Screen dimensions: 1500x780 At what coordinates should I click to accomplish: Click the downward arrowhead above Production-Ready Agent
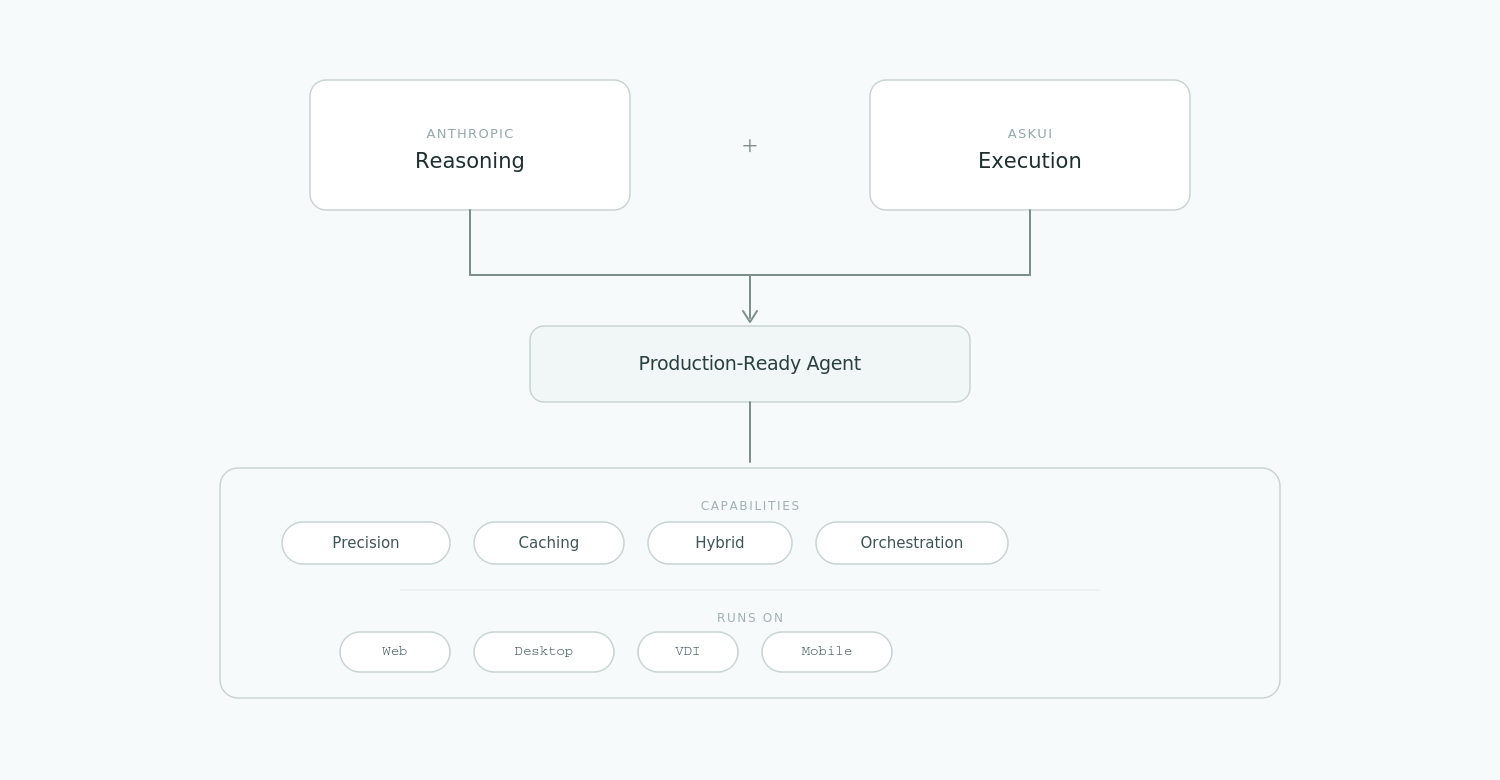click(750, 315)
